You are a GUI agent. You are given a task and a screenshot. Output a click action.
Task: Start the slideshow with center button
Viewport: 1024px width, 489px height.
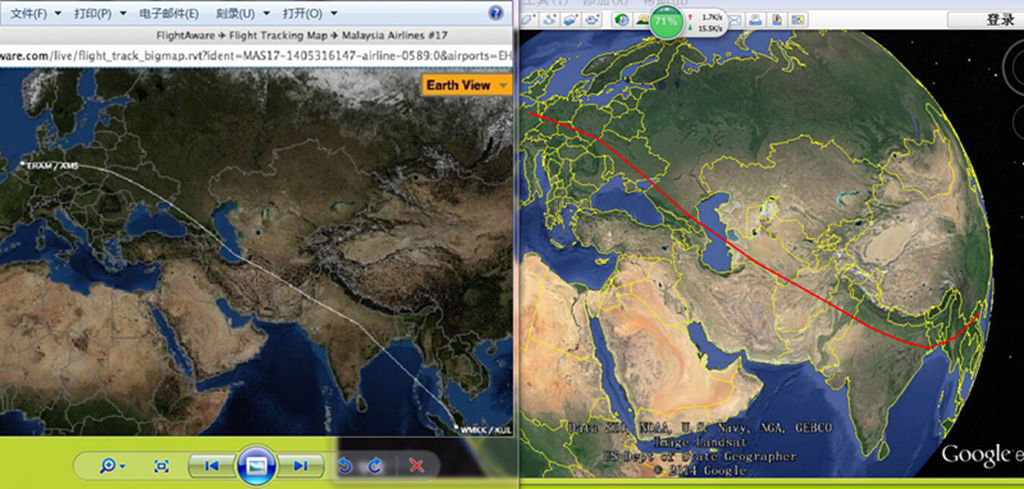[x=256, y=465]
